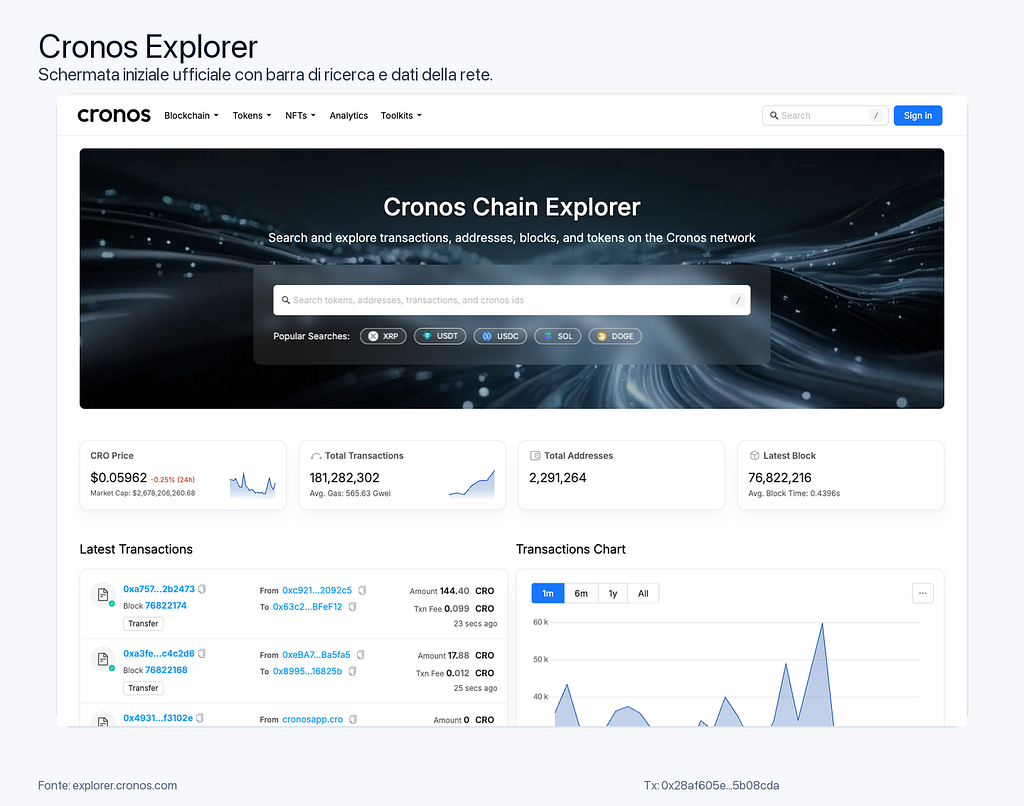Open the NFTs dropdown

pyautogui.click(x=300, y=116)
